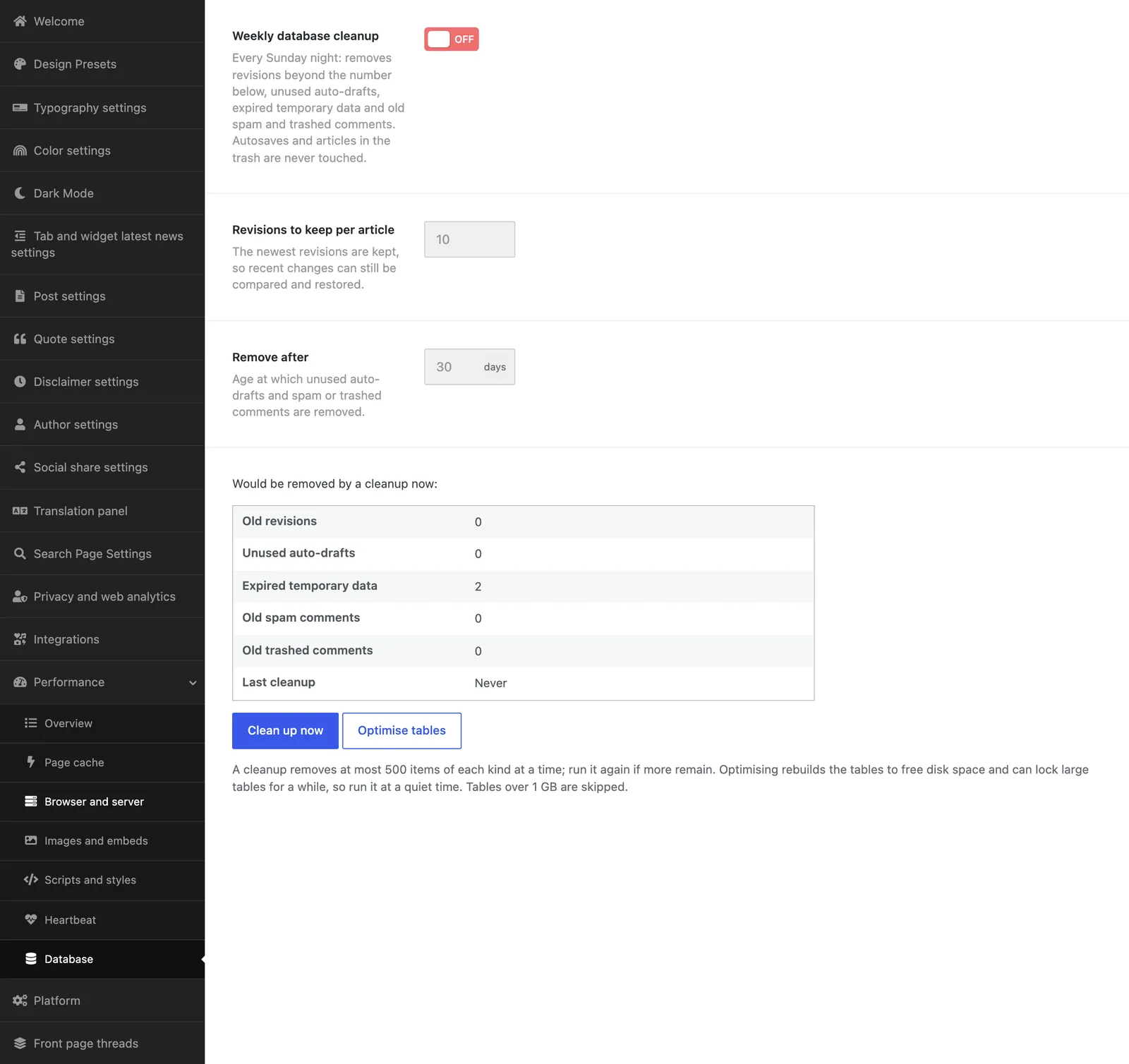Click the Clean up now button

pyautogui.click(x=285, y=731)
